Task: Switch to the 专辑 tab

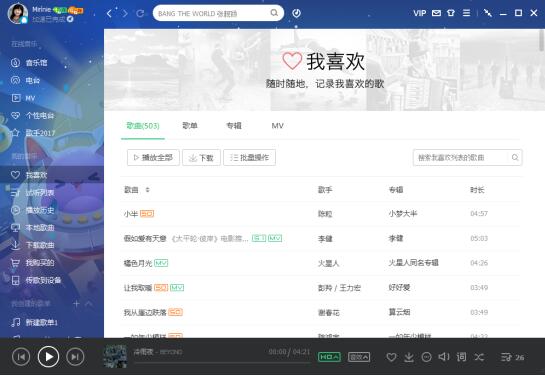Action: tap(234, 126)
